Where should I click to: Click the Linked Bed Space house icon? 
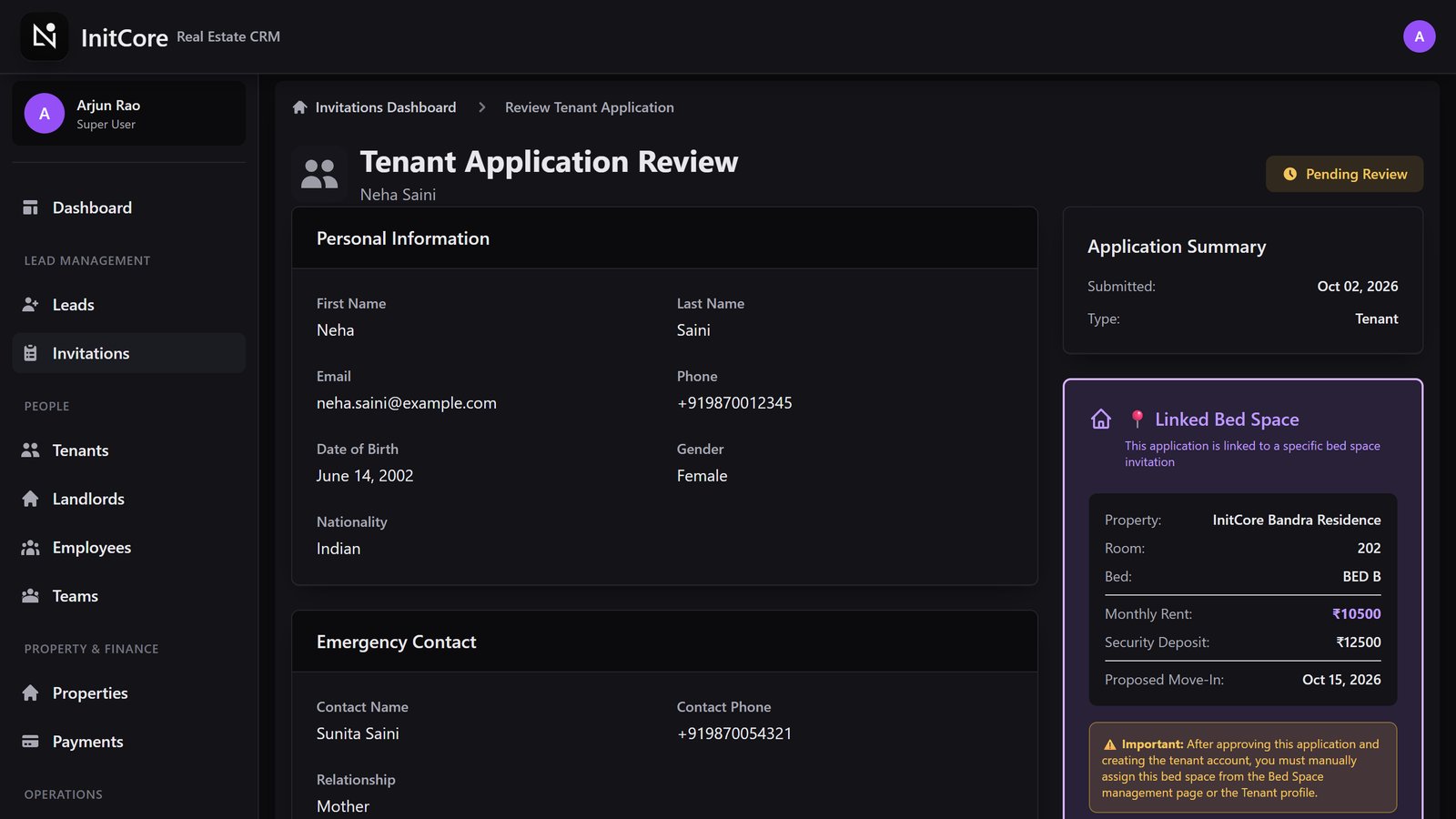click(1101, 419)
